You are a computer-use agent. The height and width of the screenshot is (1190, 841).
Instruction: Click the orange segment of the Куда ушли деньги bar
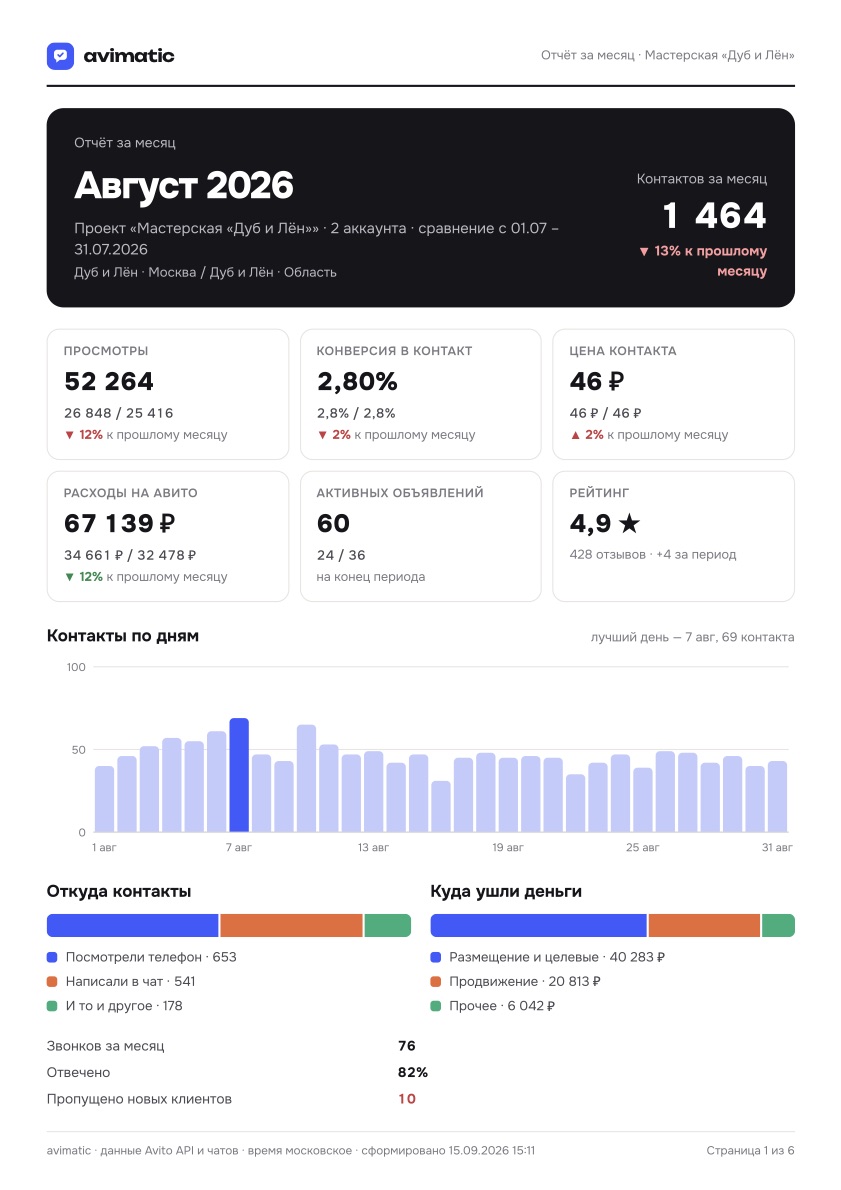[x=704, y=925]
